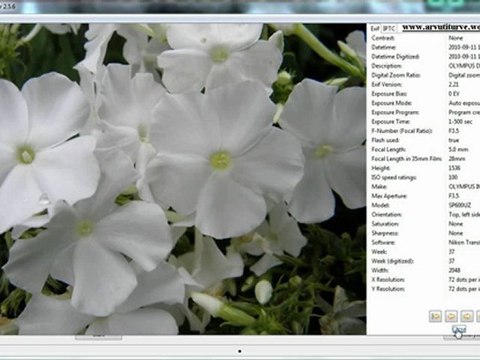This screenshot has width=480, height=360.
Task: Select the Week label
Action: click(x=379, y=252)
